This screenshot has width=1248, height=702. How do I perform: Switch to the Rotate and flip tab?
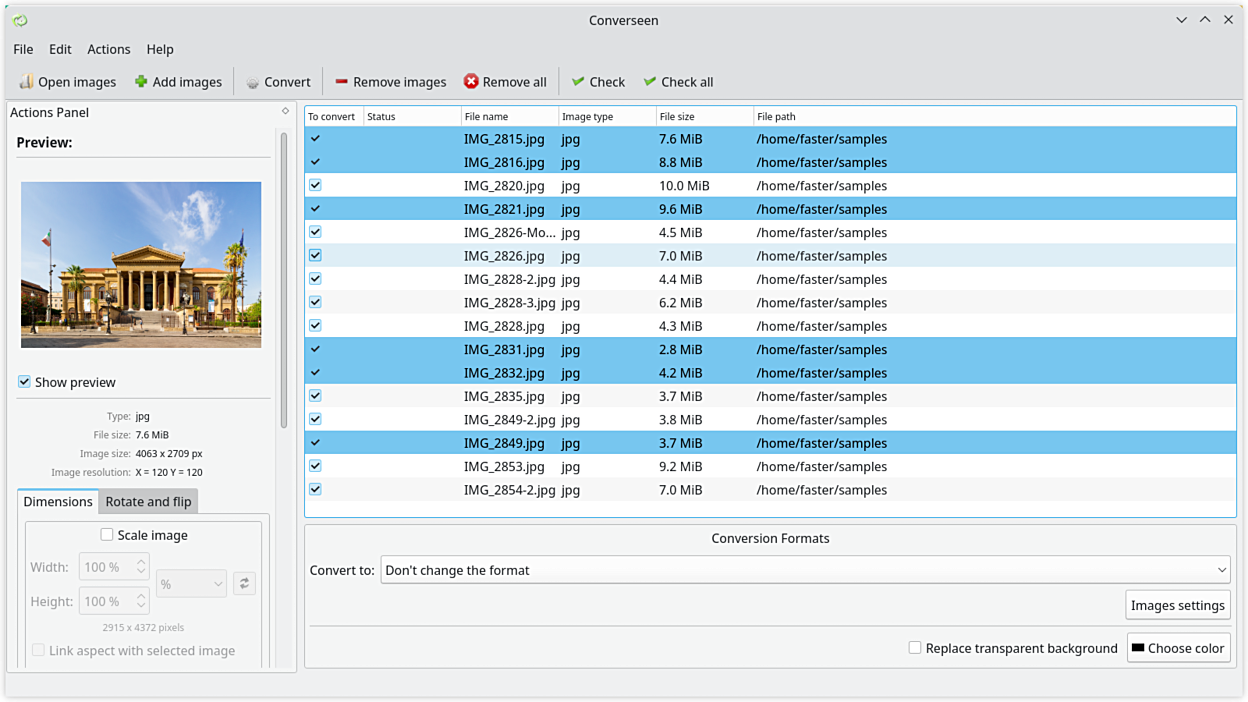[x=148, y=502]
